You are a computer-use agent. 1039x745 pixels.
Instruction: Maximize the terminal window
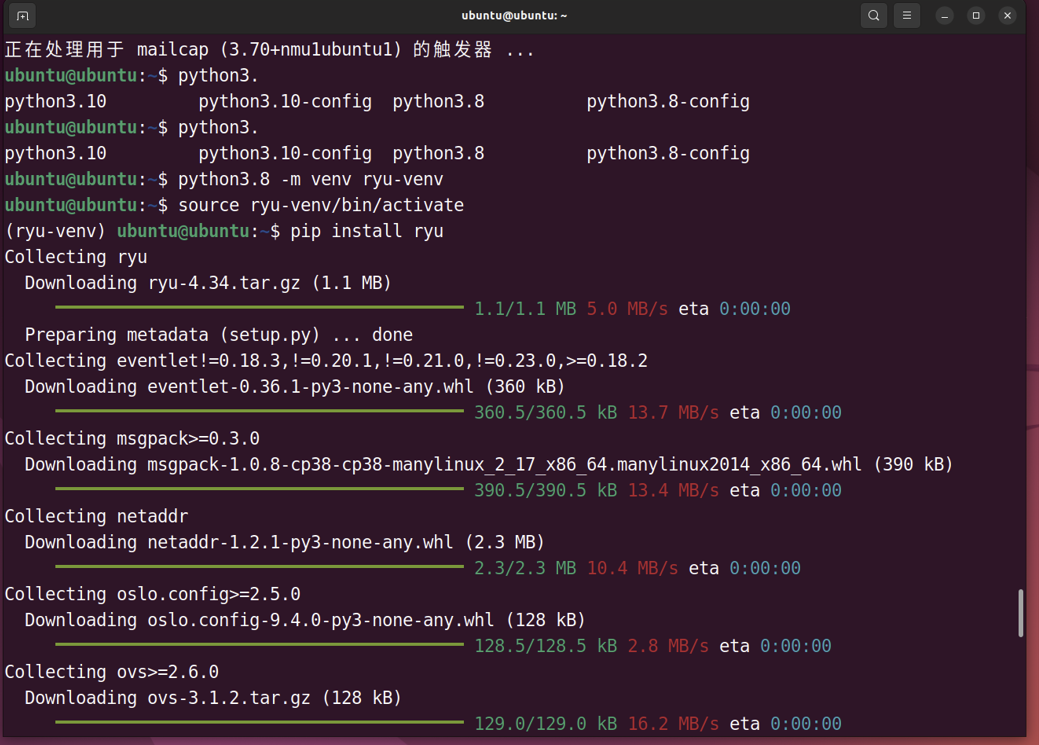click(x=976, y=16)
